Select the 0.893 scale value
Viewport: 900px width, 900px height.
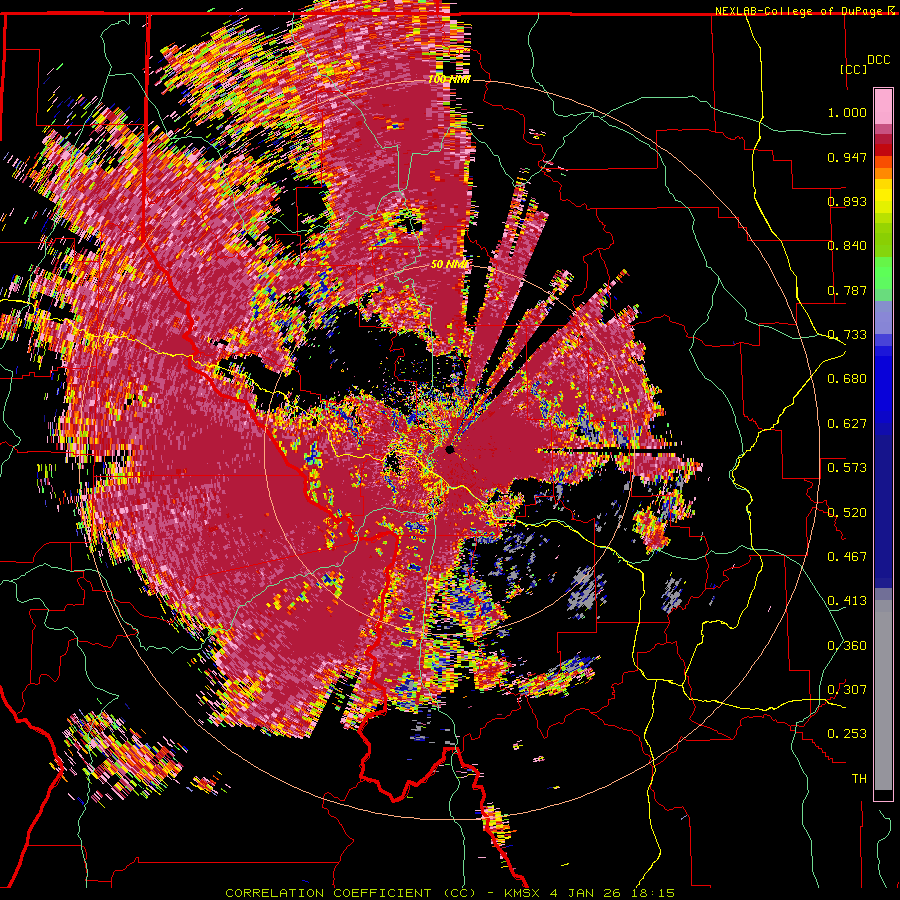pos(847,201)
